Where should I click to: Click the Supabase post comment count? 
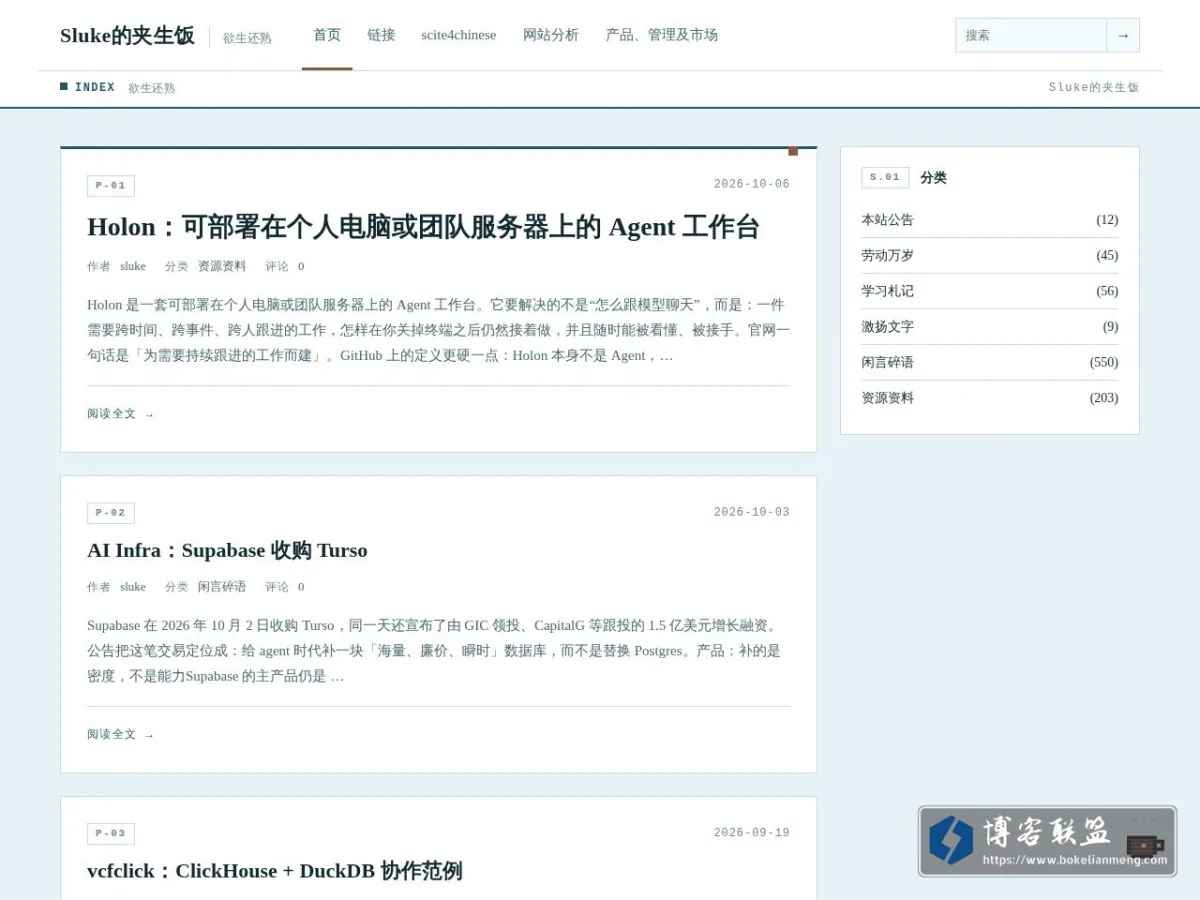pyautogui.click(x=301, y=587)
